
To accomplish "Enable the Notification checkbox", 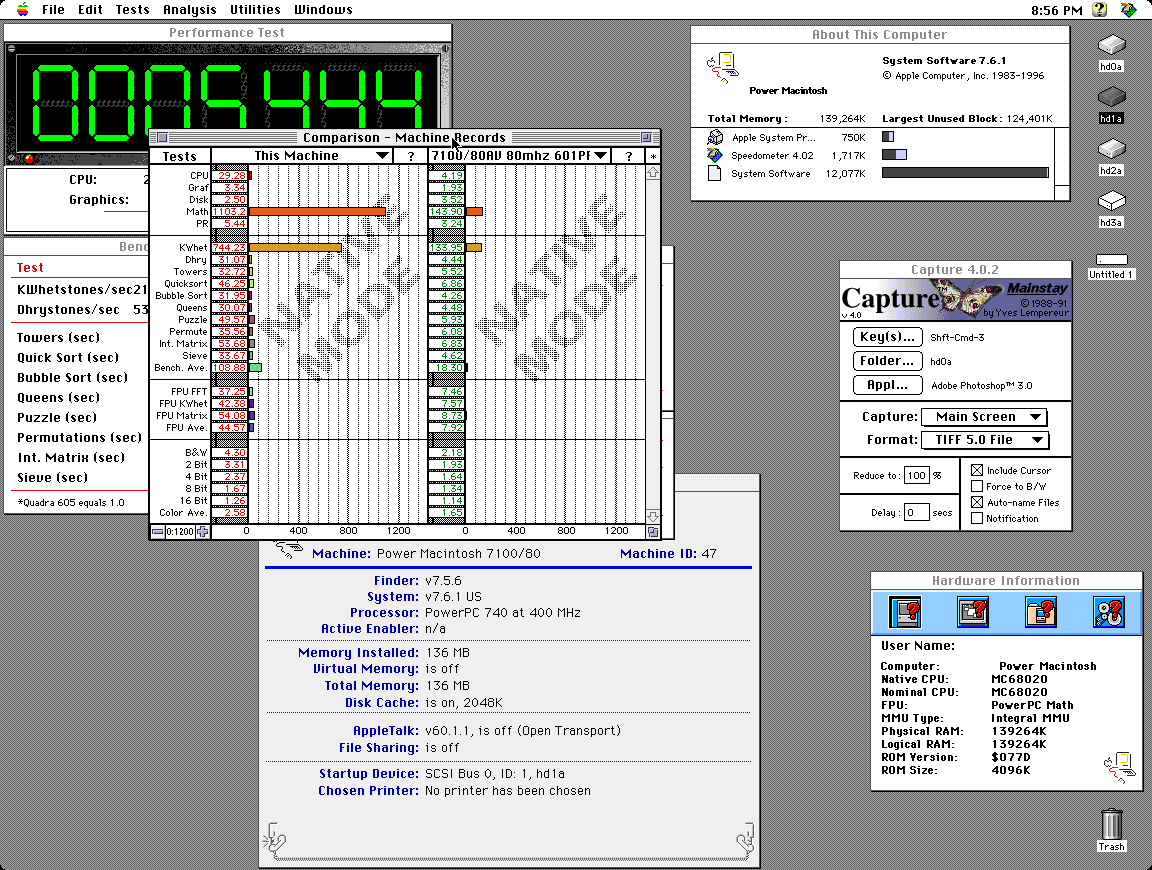I will pos(977,518).
